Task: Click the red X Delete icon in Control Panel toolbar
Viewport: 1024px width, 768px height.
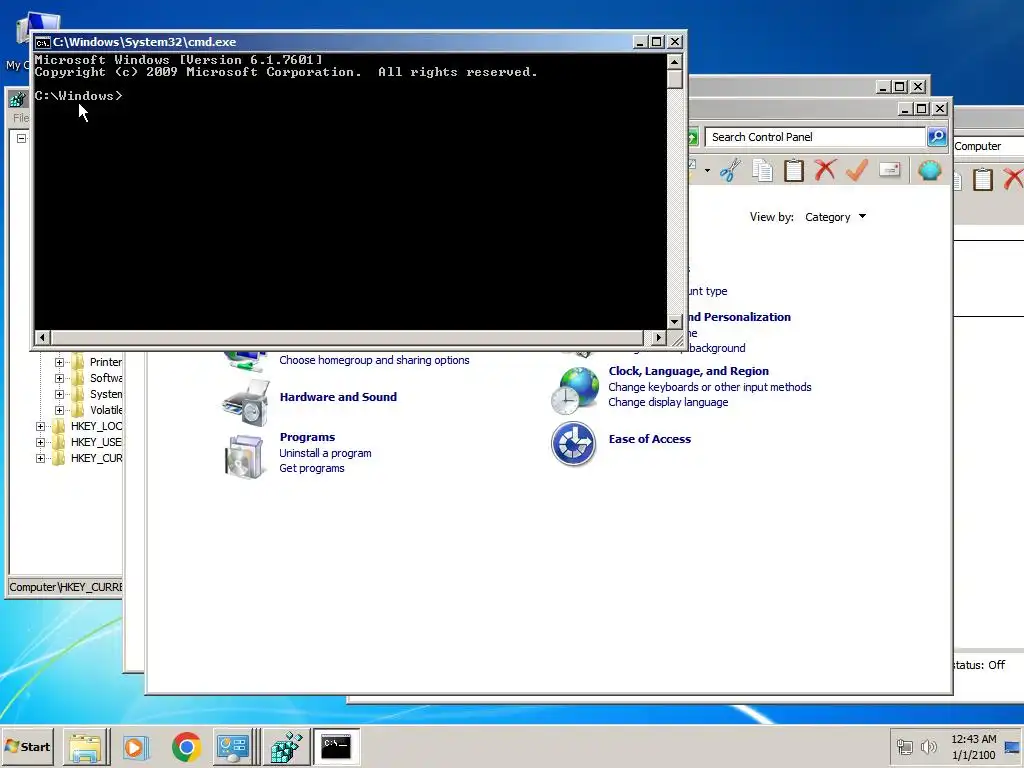Action: point(825,170)
